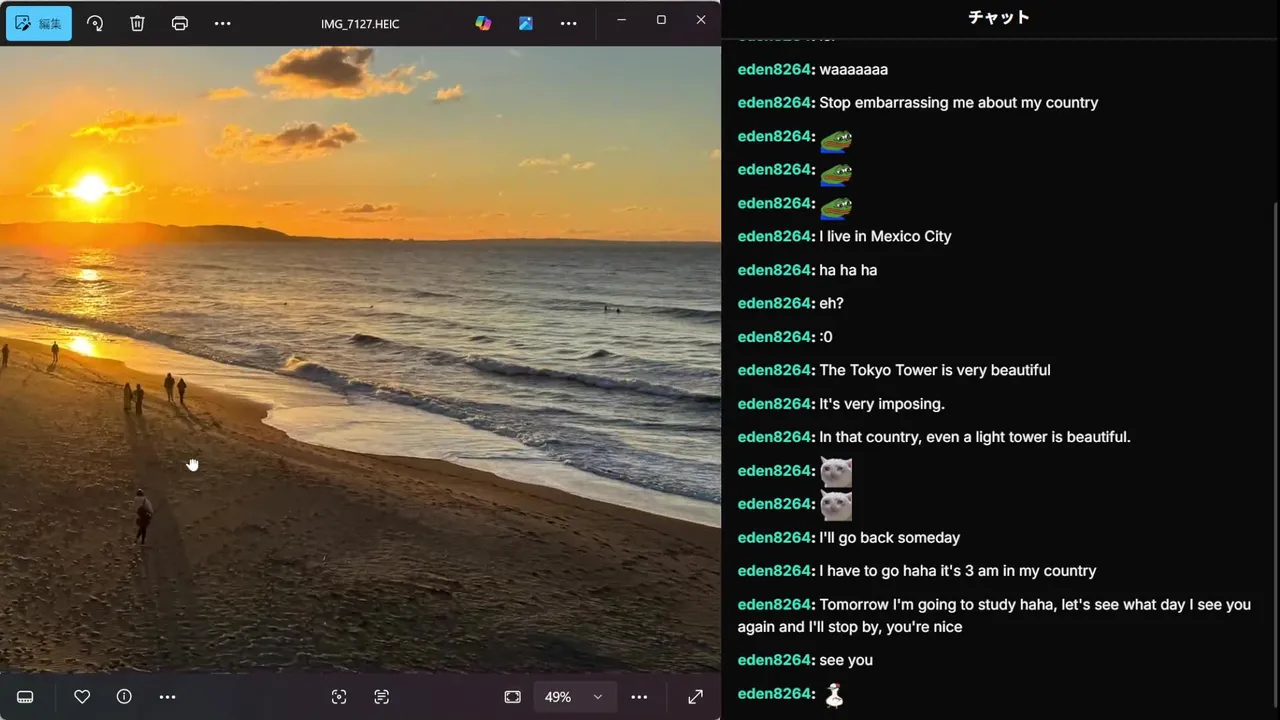
Task: Click username on 'see you' message
Action: click(774, 660)
